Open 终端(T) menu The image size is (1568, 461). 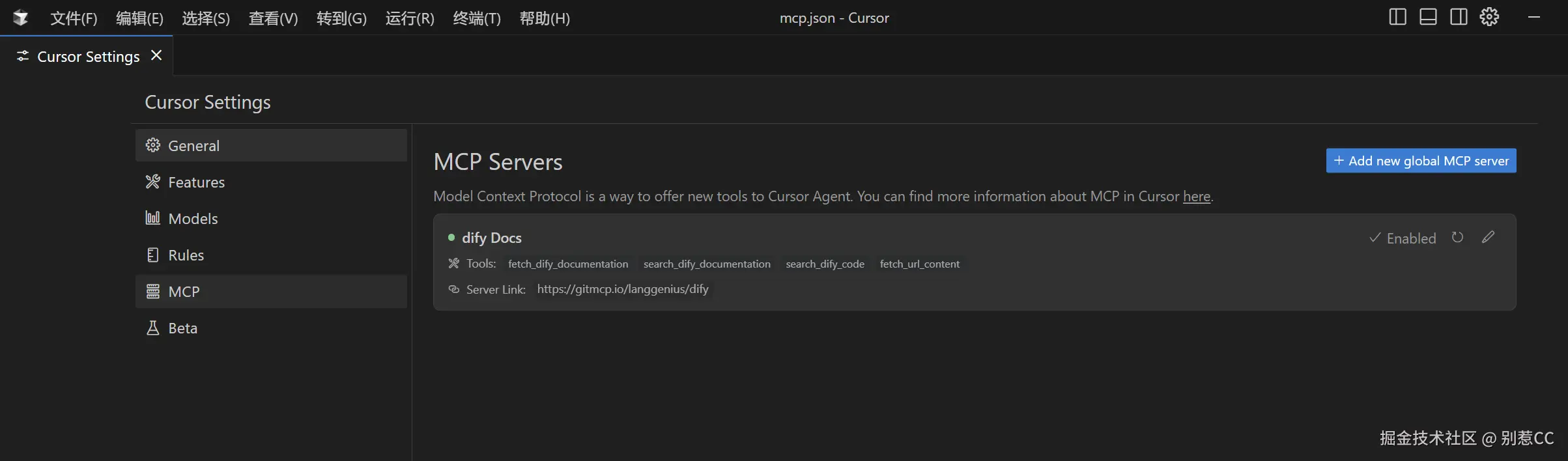tap(477, 18)
